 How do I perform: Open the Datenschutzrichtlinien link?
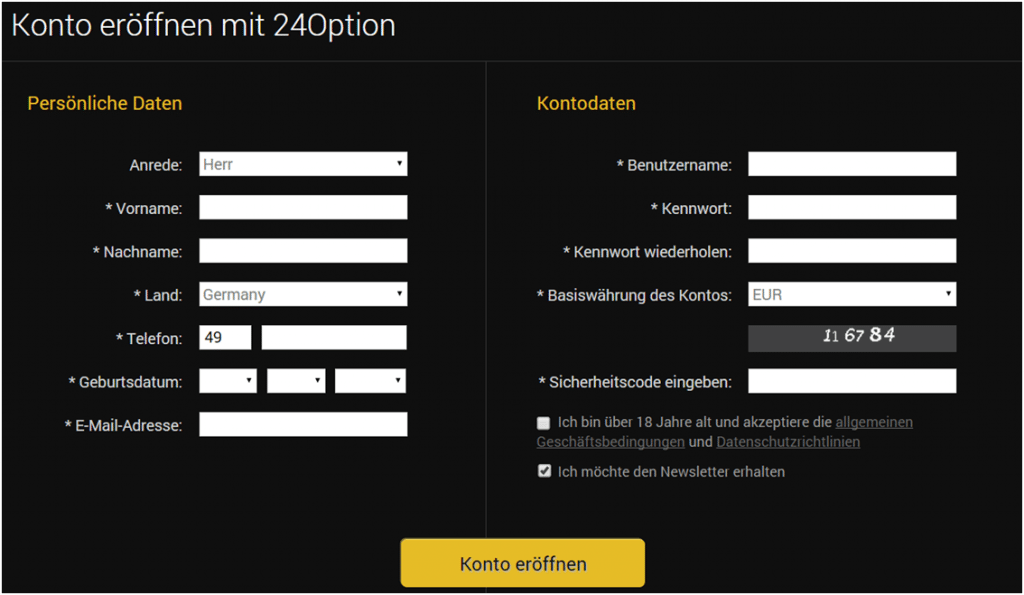click(x=788, y=442)
